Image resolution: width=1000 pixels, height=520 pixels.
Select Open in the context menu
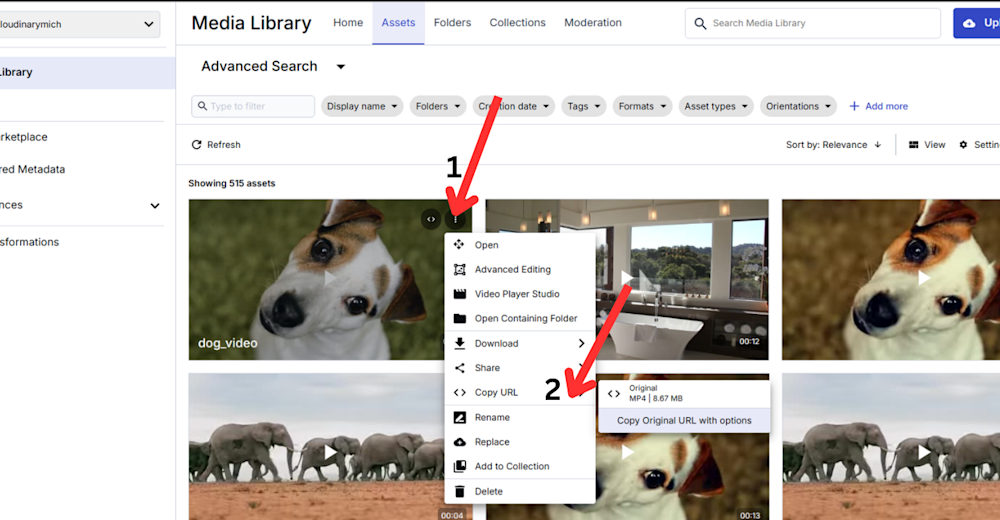click(x=520, y=245)
